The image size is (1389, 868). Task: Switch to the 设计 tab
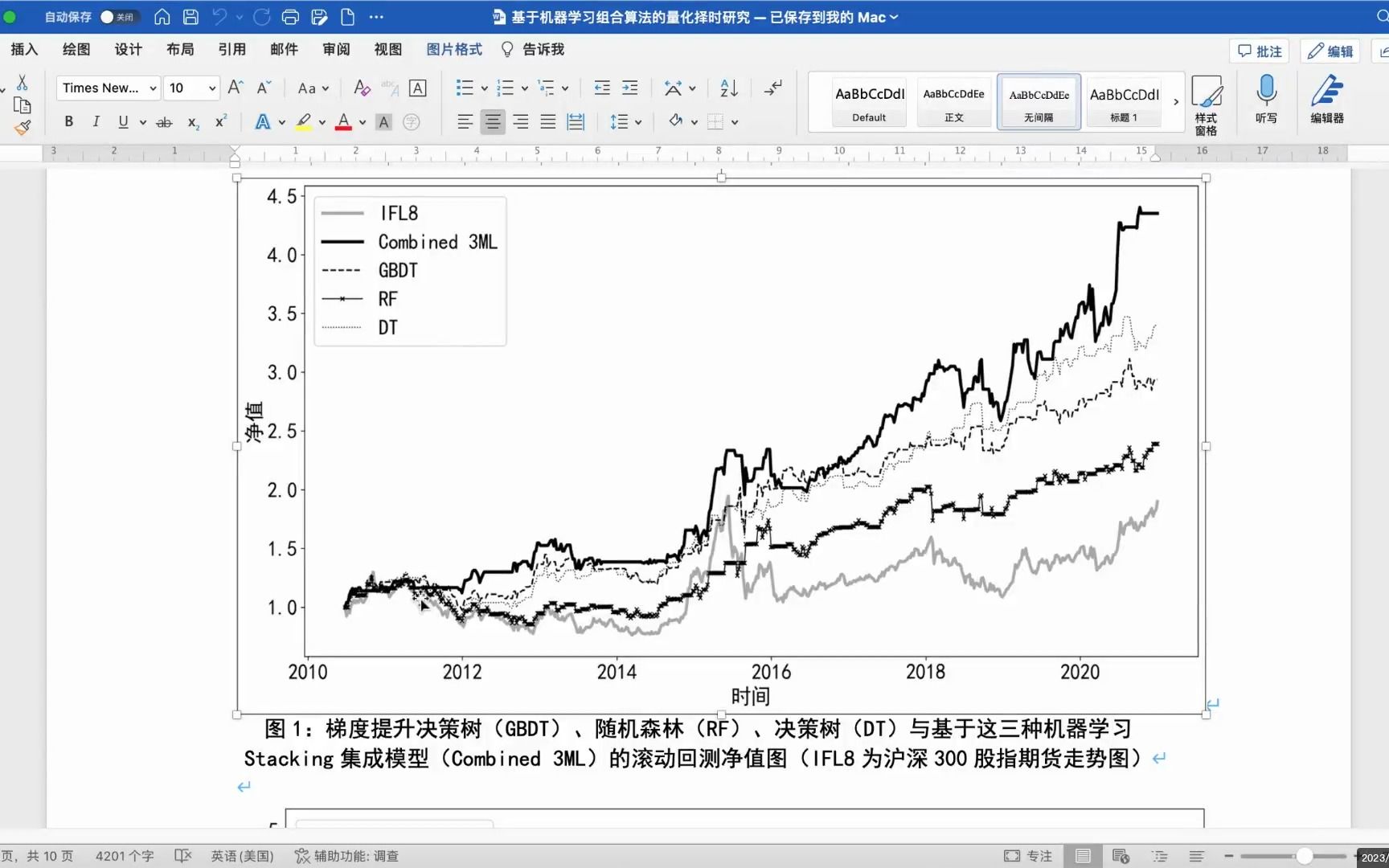[128, 50]
